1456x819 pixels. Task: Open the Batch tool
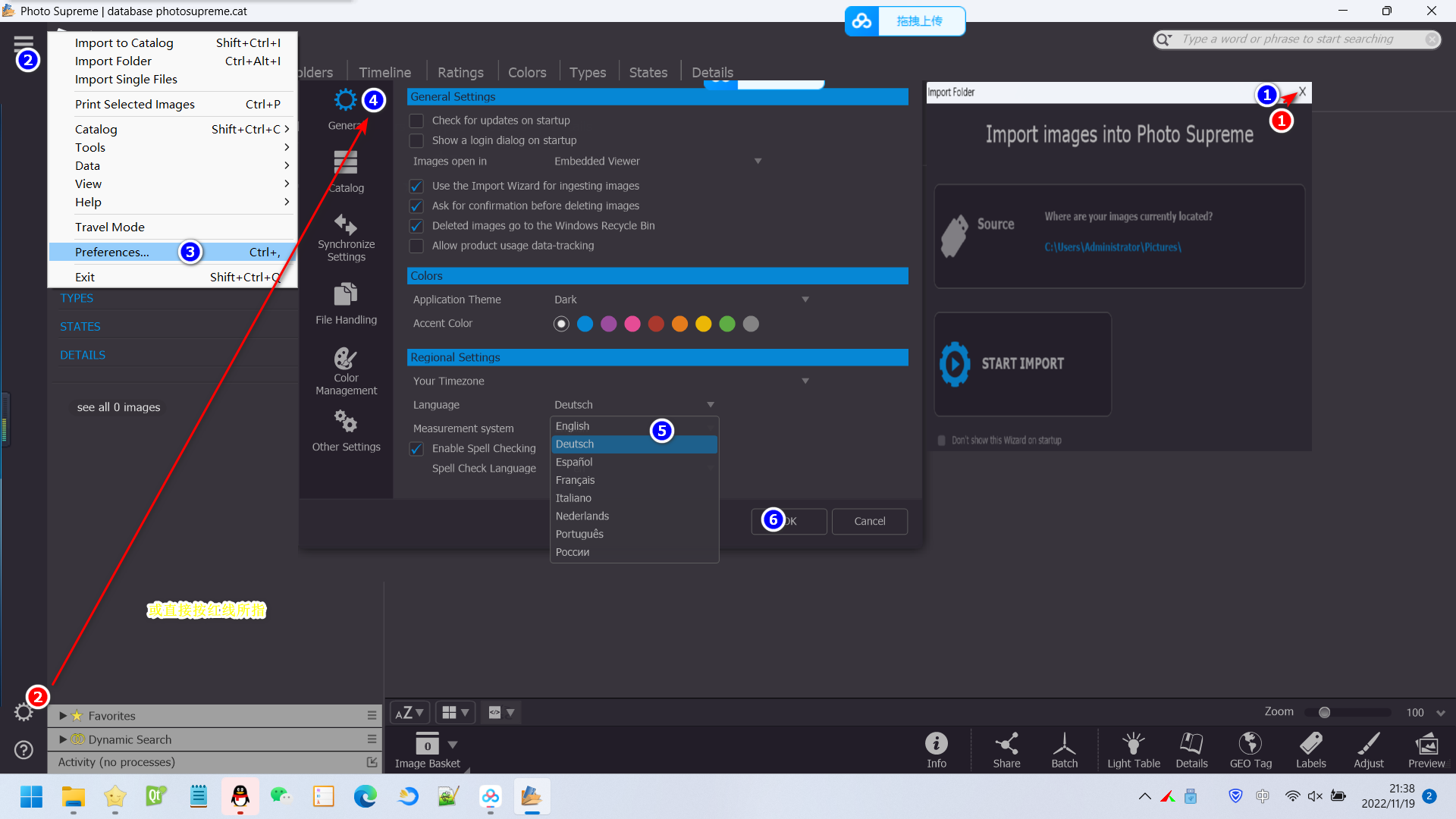pyautogui.click(x=1064, y=750)
